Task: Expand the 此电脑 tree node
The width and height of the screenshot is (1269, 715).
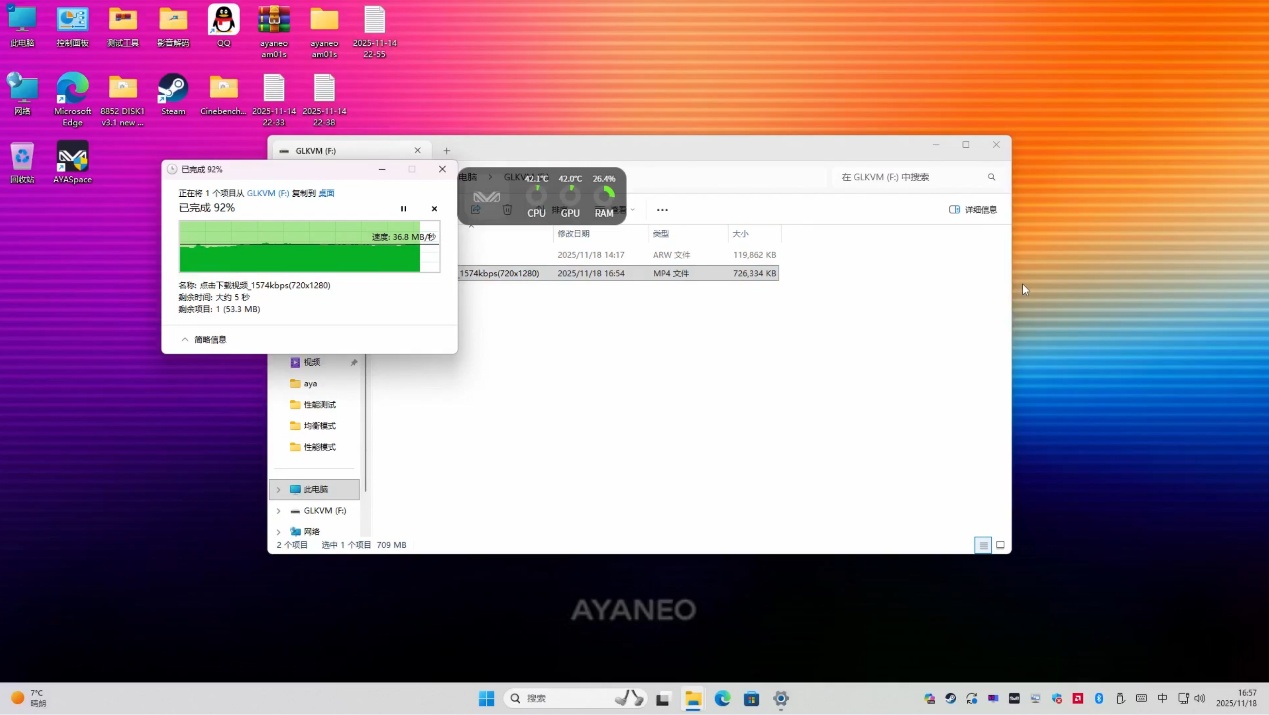Action: pyautogui.click(x=279, y=490)
